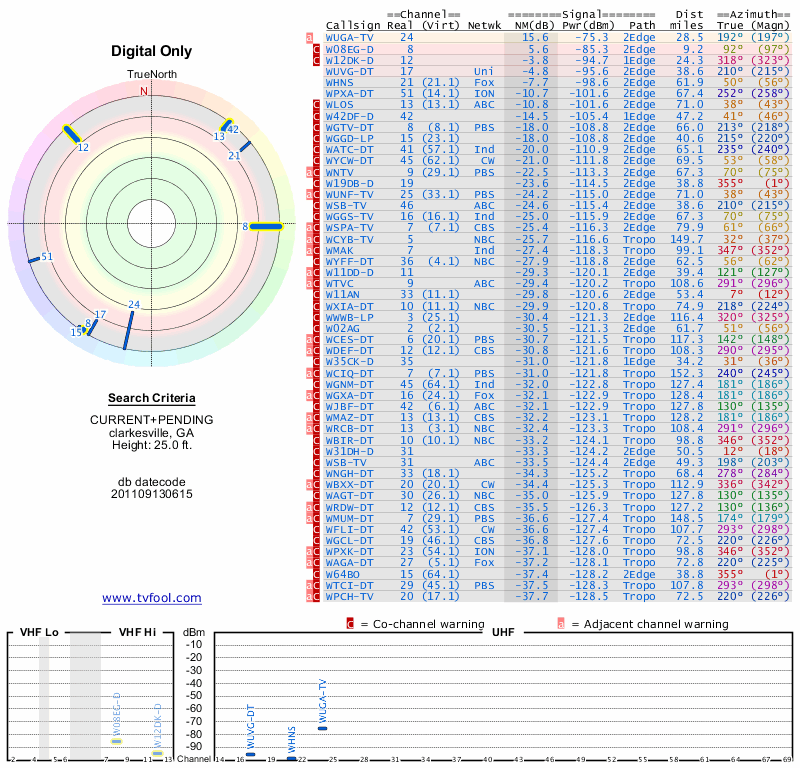Click the adjacent-channel warning icon beside WUGA-TV
Viewport: 800px width, 768px height.
coord(309,38)
